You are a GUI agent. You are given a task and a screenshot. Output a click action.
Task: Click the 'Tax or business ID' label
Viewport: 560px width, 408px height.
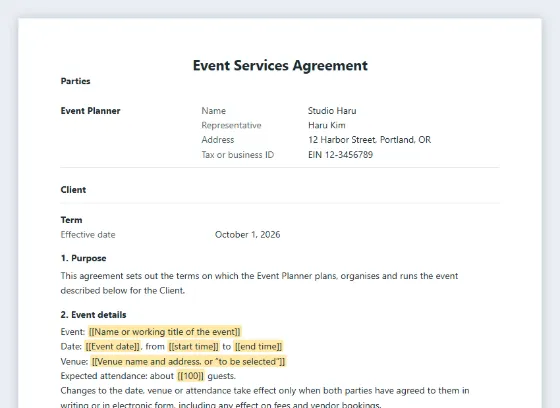click(238, 155)
